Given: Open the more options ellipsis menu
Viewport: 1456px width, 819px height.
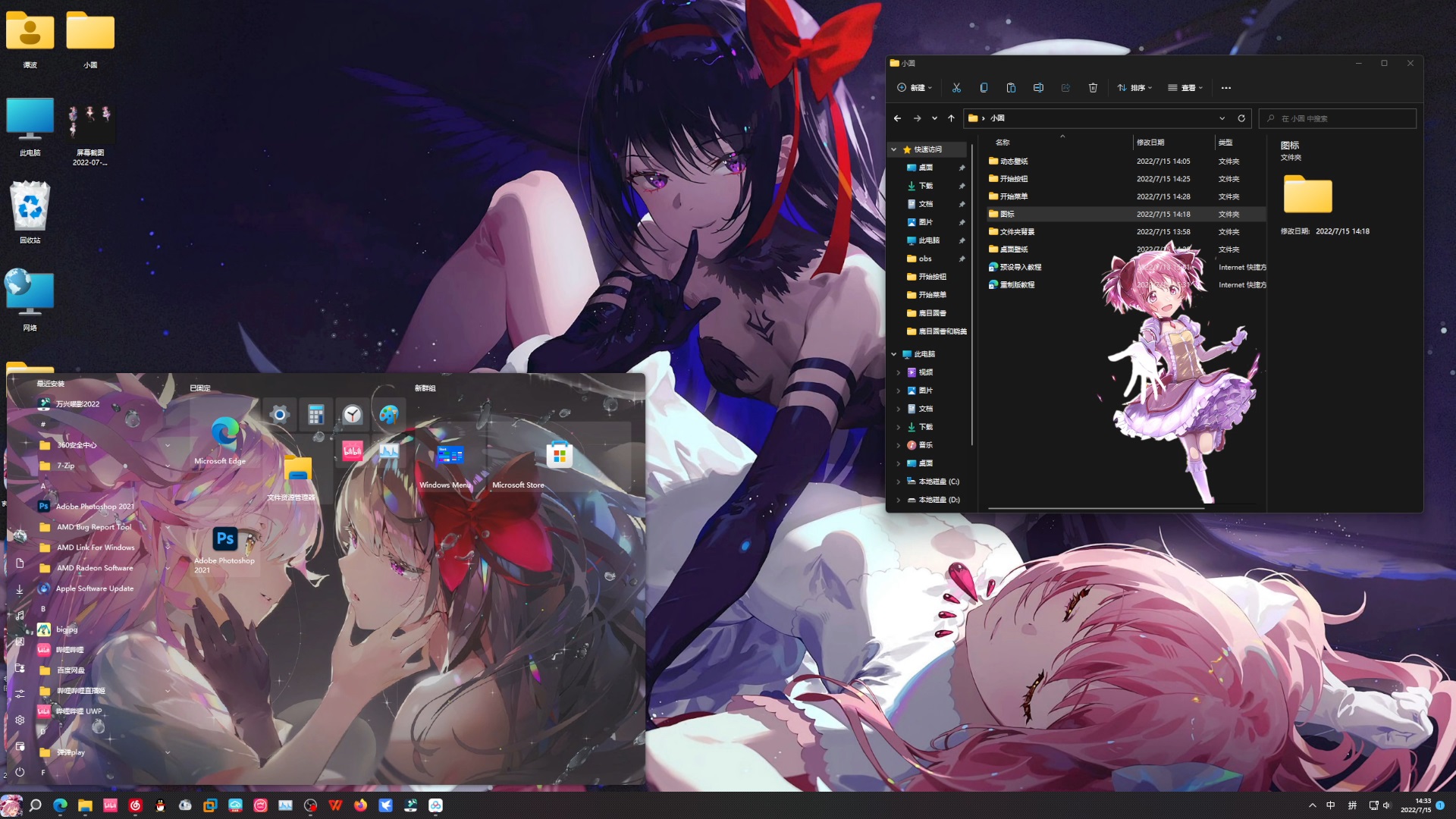Looking at the screenshot, I should pyautogui.click(x=1225, y=88).
